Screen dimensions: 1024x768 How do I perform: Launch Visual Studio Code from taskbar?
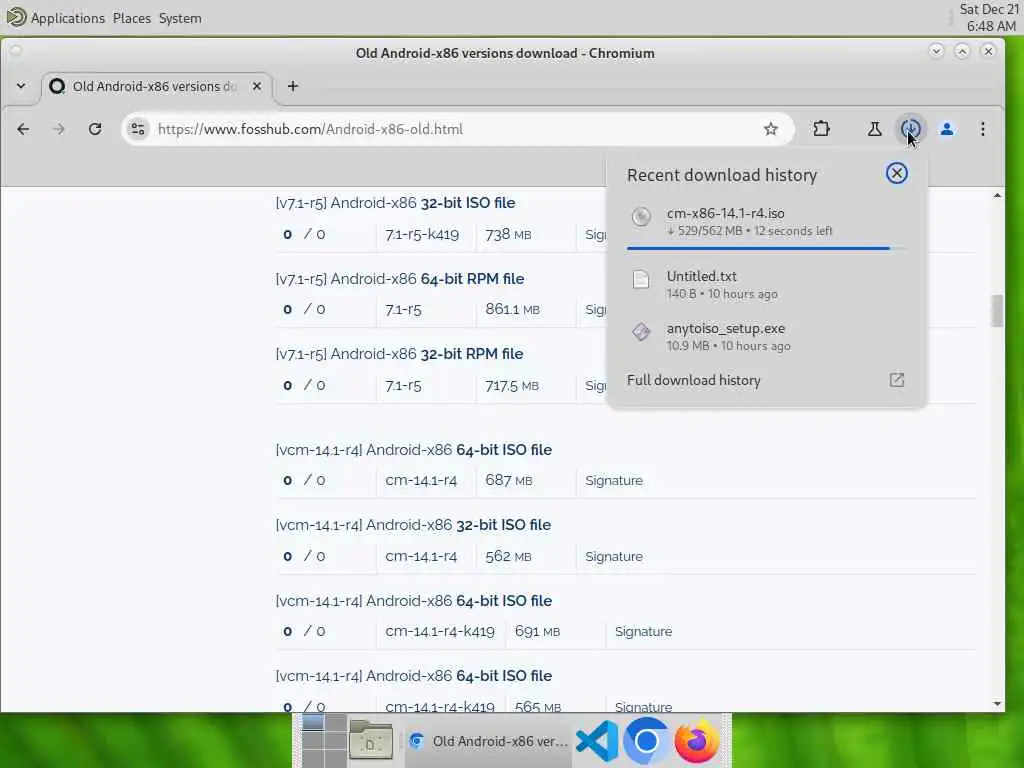click(598, 741)
